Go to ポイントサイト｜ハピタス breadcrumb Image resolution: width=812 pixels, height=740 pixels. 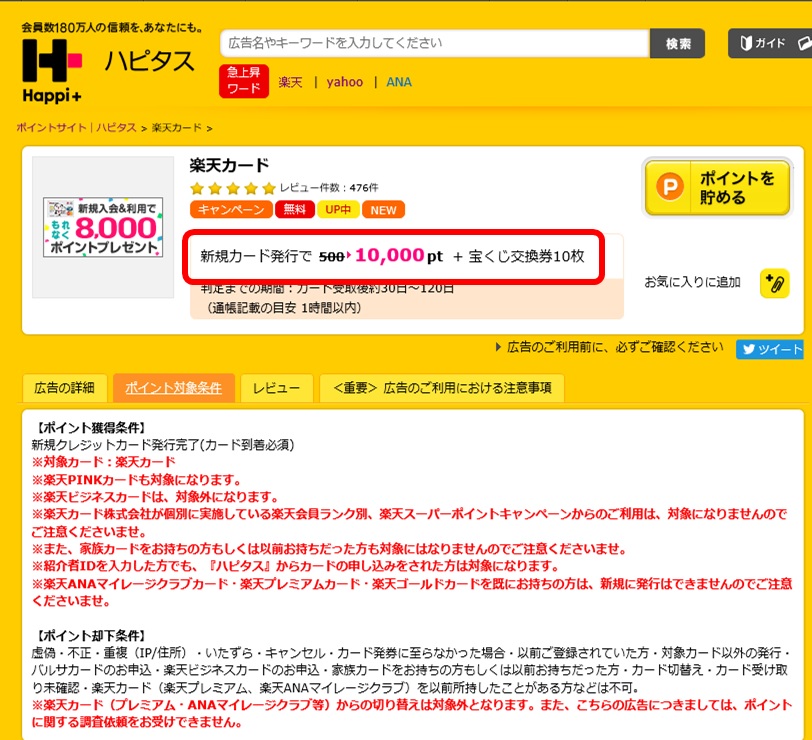(77, 128)
